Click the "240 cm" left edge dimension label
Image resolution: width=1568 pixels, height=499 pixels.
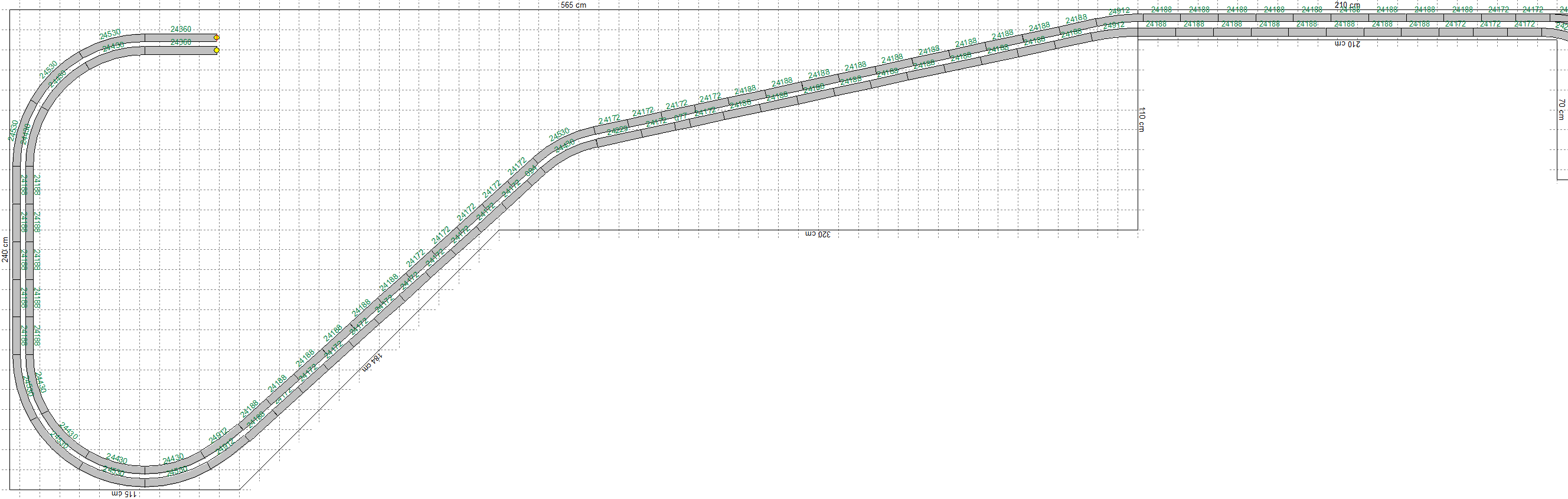(x=5, y=249)
